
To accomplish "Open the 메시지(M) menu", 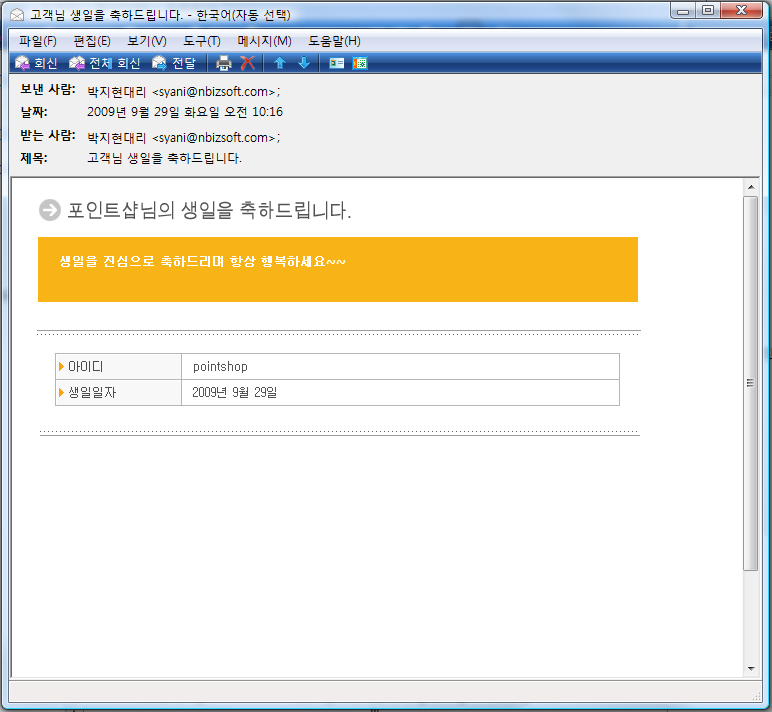I will [x=264, y=41].
